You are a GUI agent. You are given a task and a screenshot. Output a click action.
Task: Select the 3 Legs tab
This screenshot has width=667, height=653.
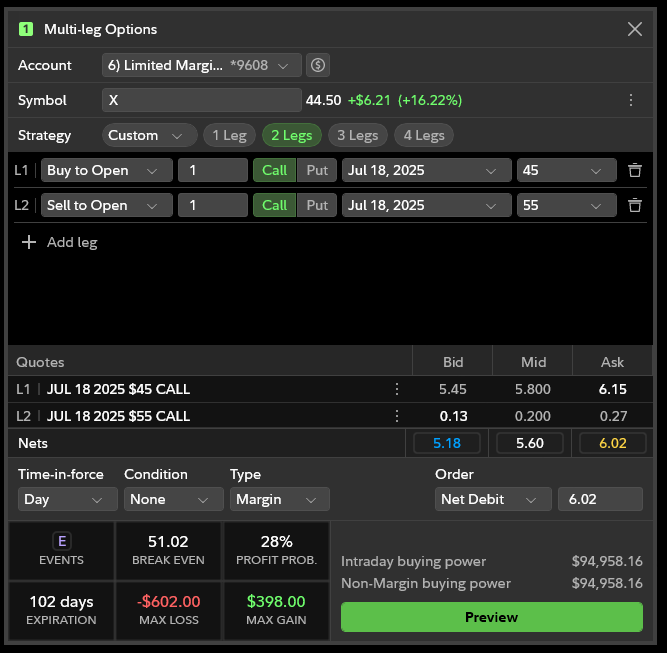[x=357, y=135]
